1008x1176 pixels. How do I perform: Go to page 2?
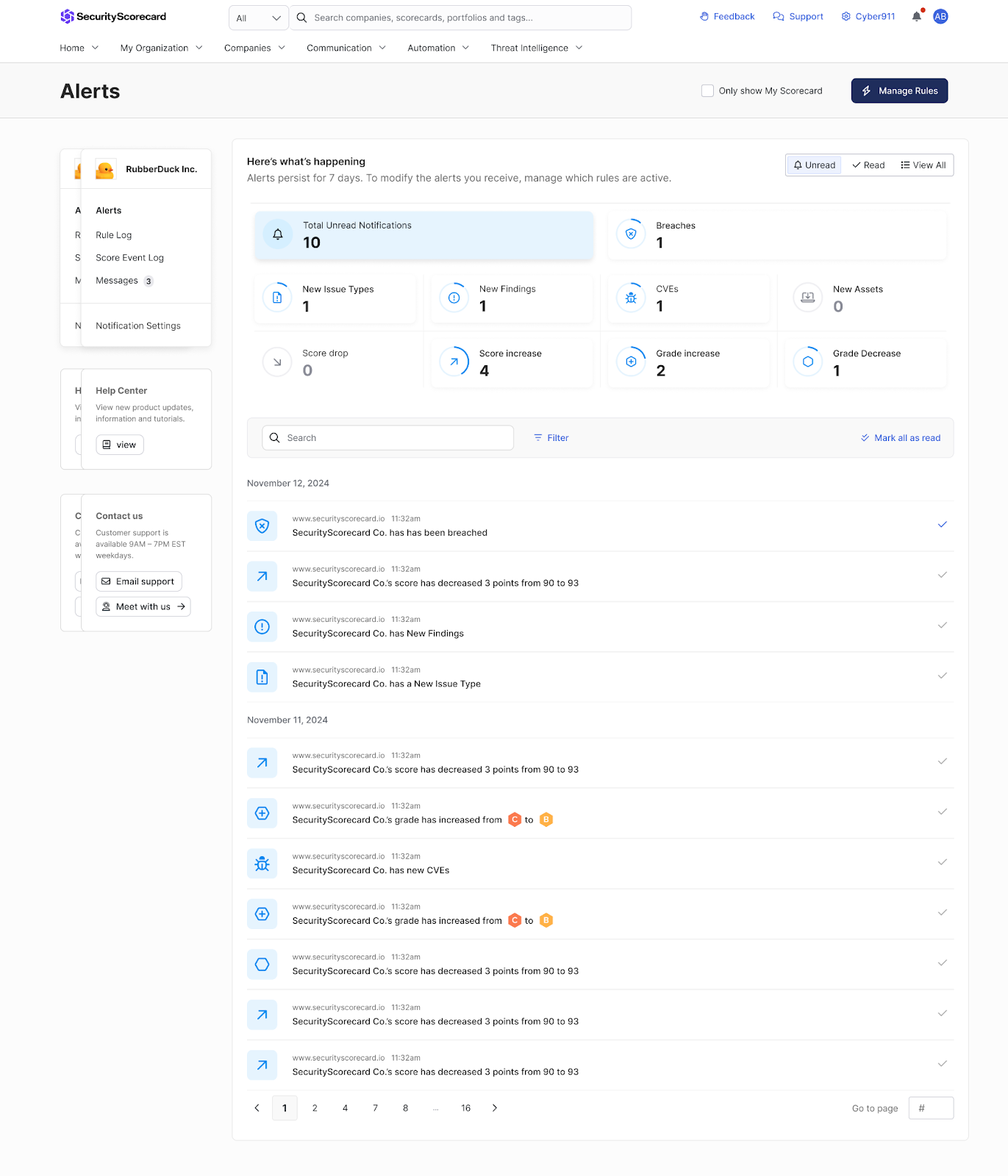coord(315,1108)
